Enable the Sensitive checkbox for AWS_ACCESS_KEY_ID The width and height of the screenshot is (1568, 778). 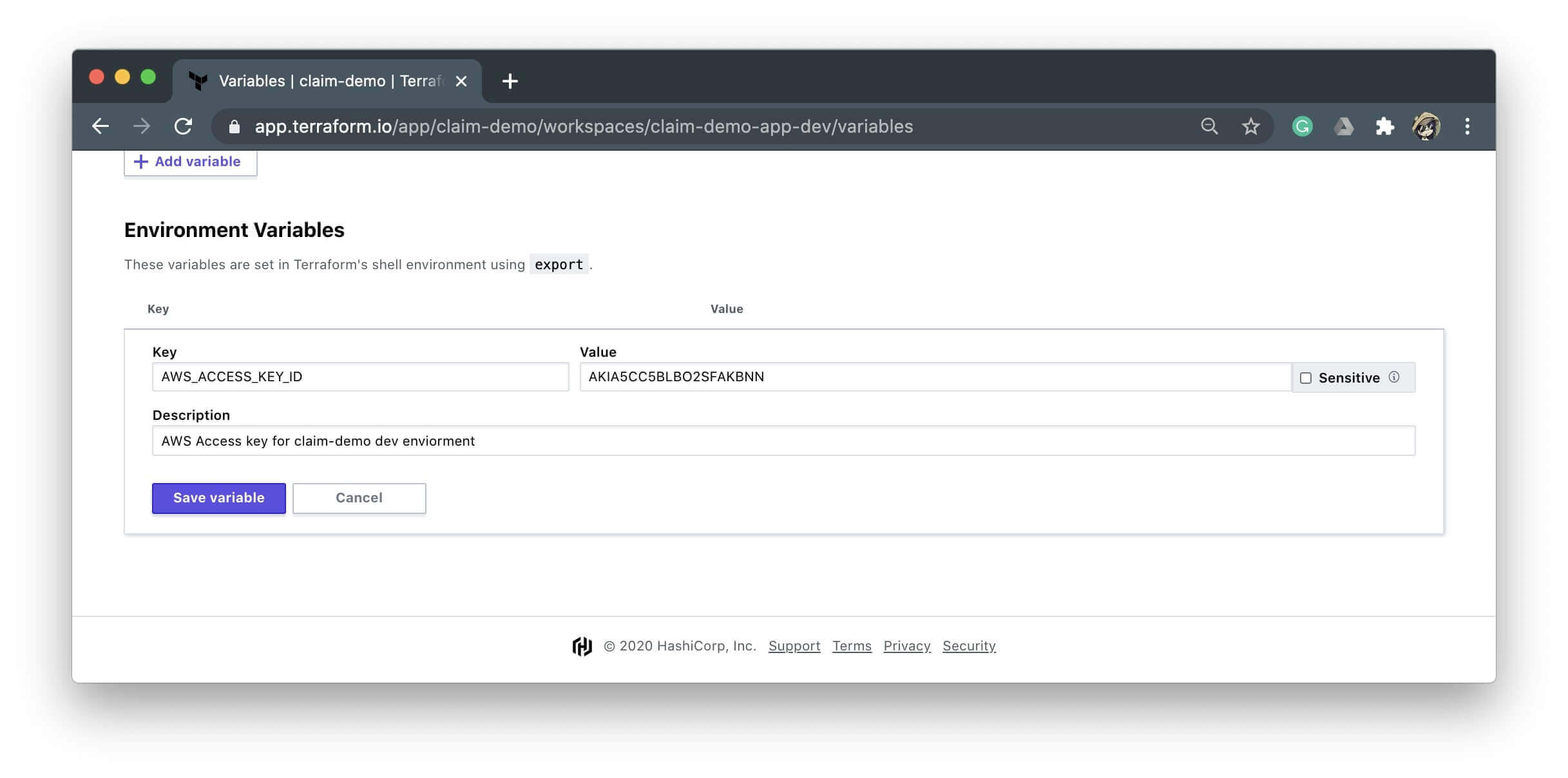[x=1306, y=377]
